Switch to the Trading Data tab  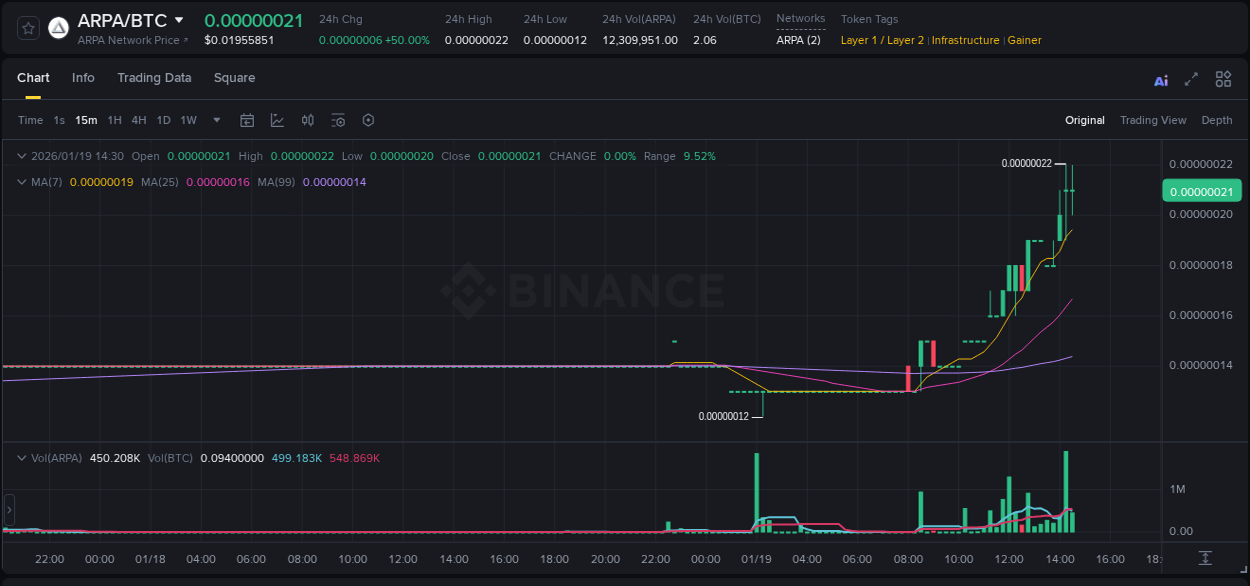coord(154,78)
